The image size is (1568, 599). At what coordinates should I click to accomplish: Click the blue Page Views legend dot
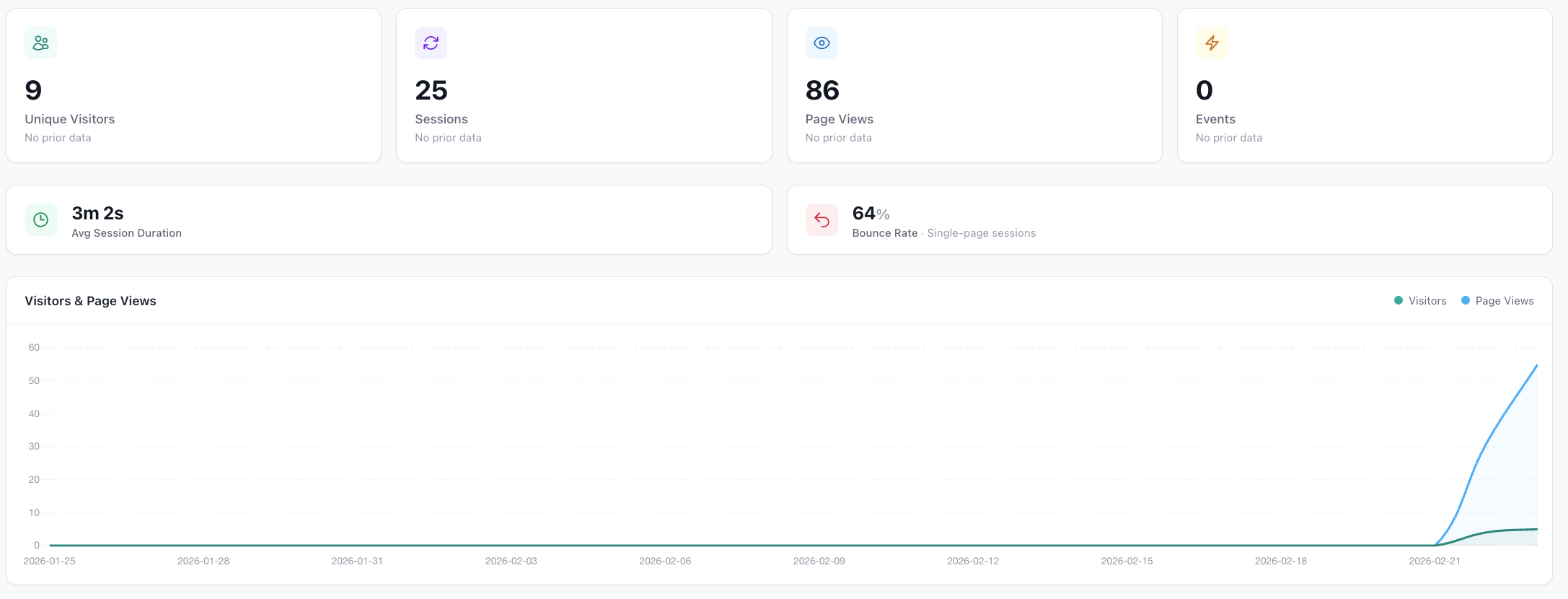[1466, 301]
